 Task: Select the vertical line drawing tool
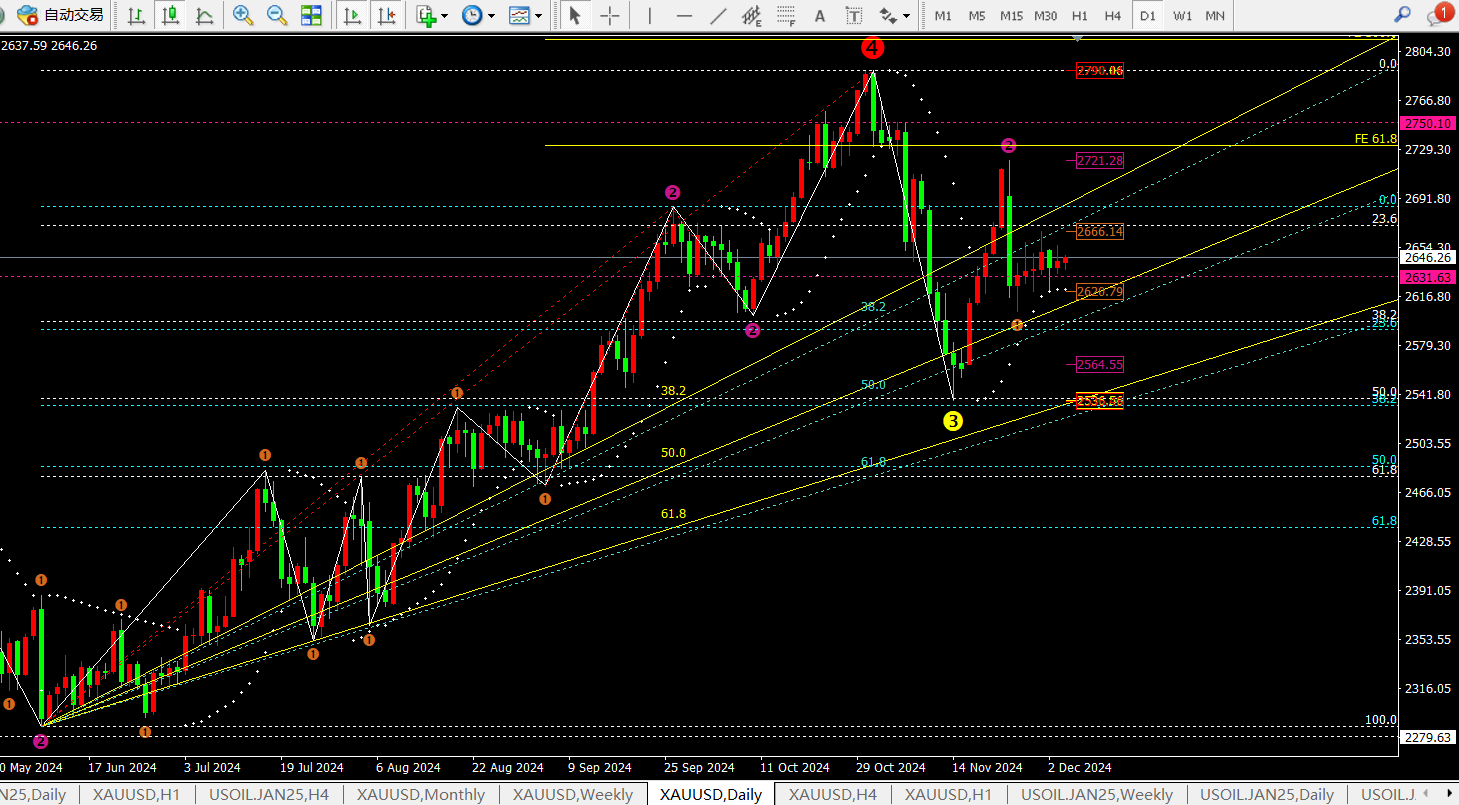(650, 15)
